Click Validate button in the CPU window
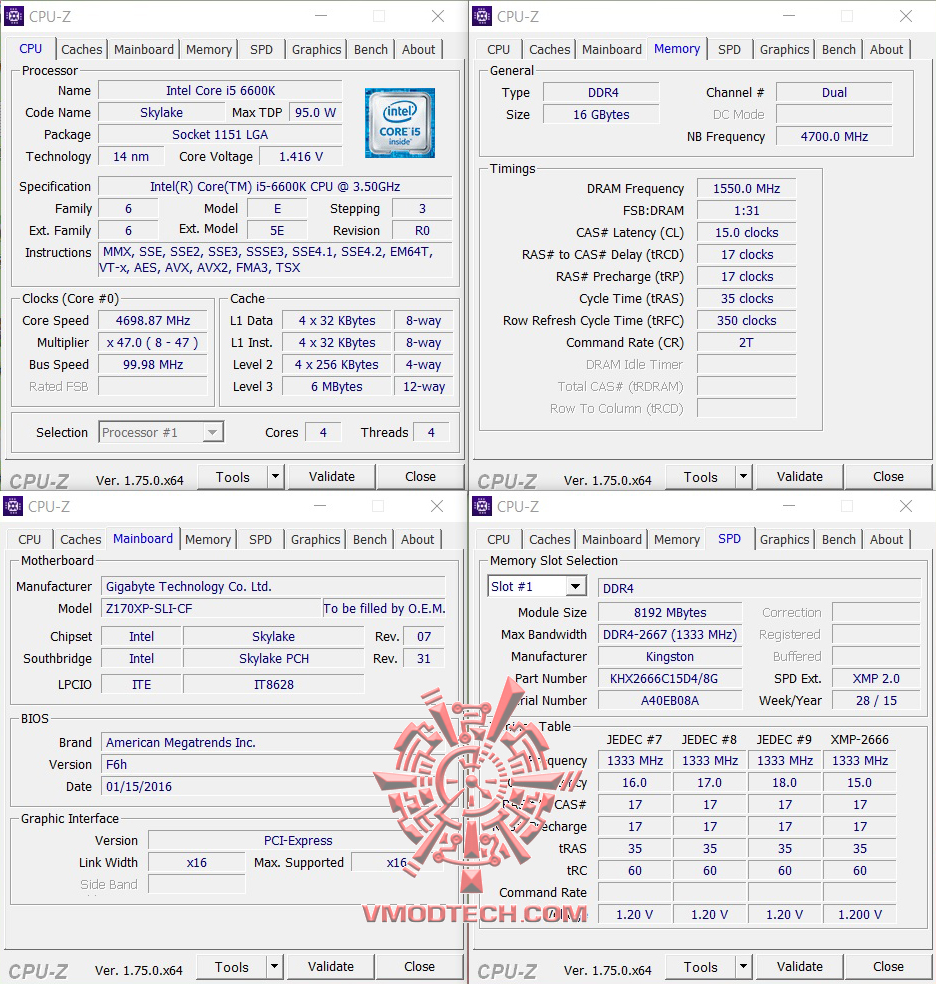Image resolution: width=936 pixels, height=984 pixels. click(x=332, y=477)
